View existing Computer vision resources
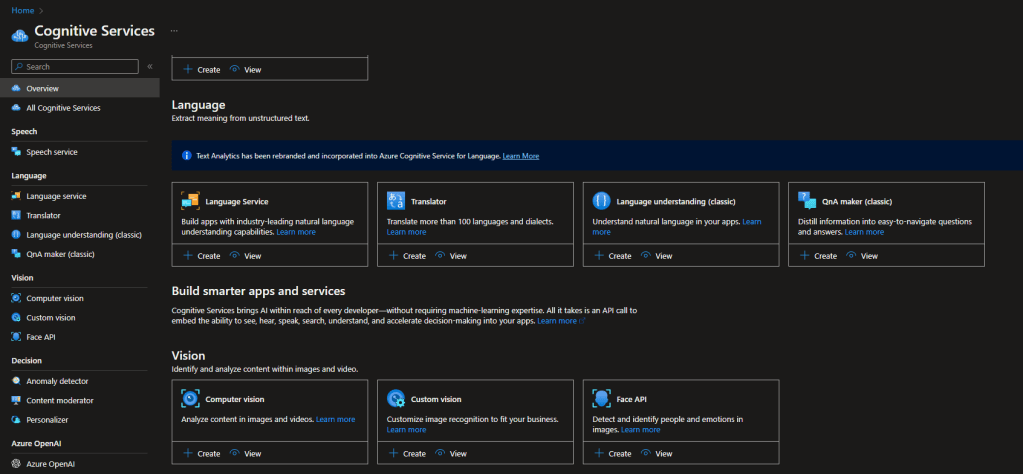 click(244, 454)
